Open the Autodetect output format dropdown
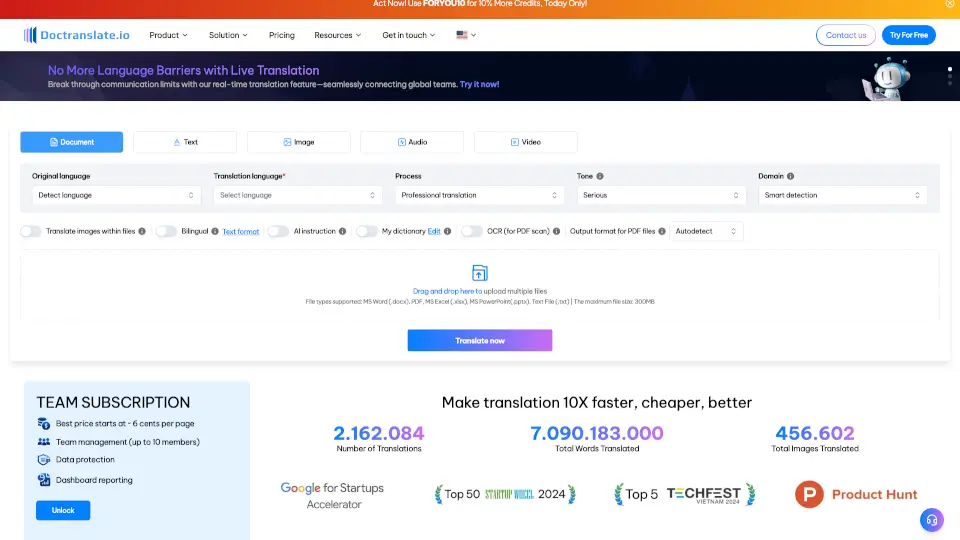960x540 pixels. pyautogui.click(x=706, y=231)
